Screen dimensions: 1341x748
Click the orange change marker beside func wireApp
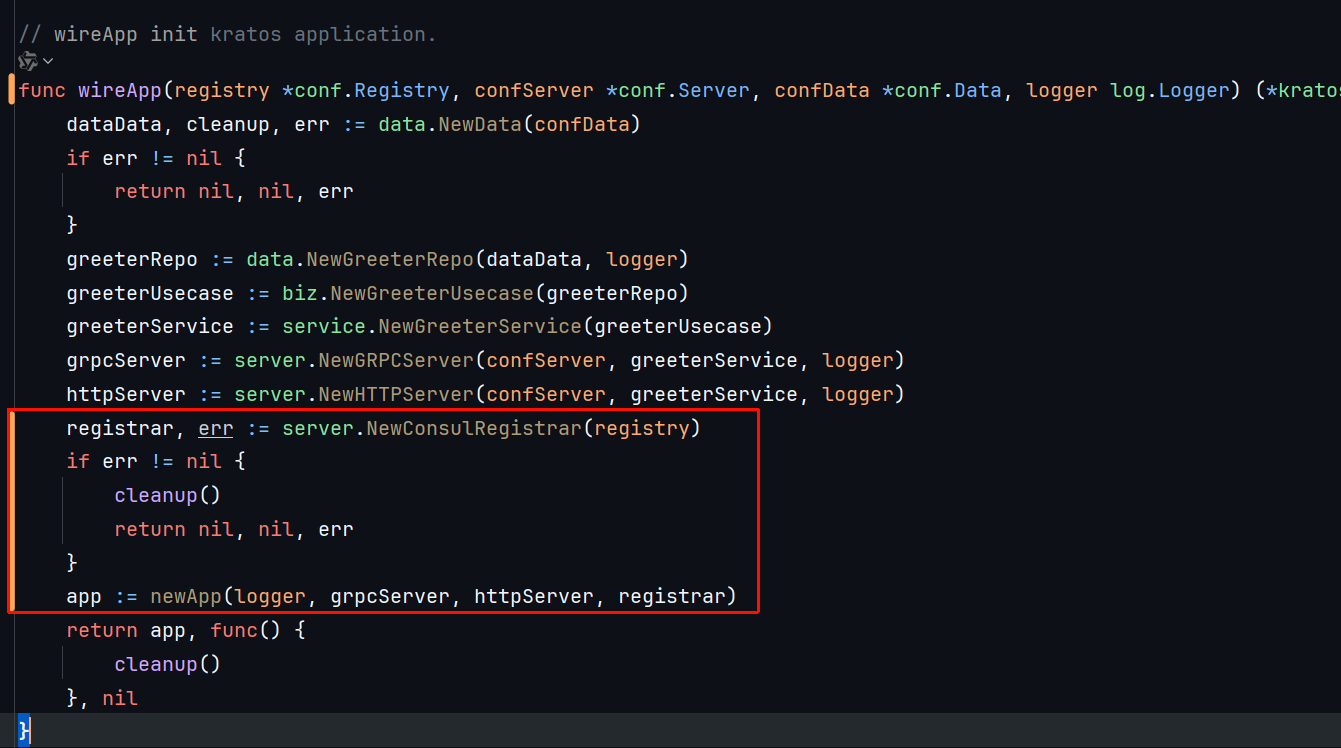11,90
